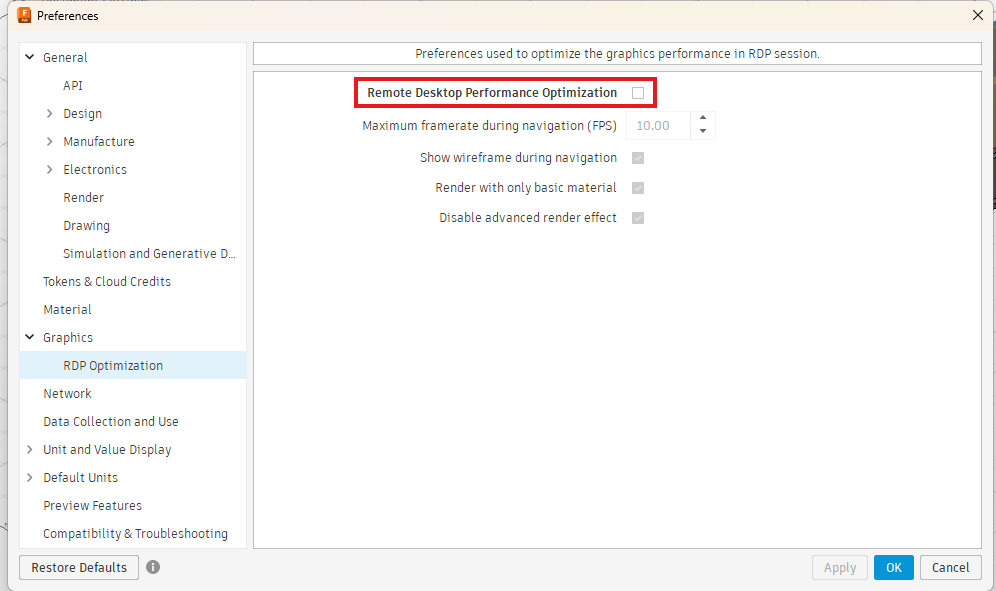Open Tokens & Cloud Credits preferences
This screenshot has height=591, width=996.
[107, 282]
